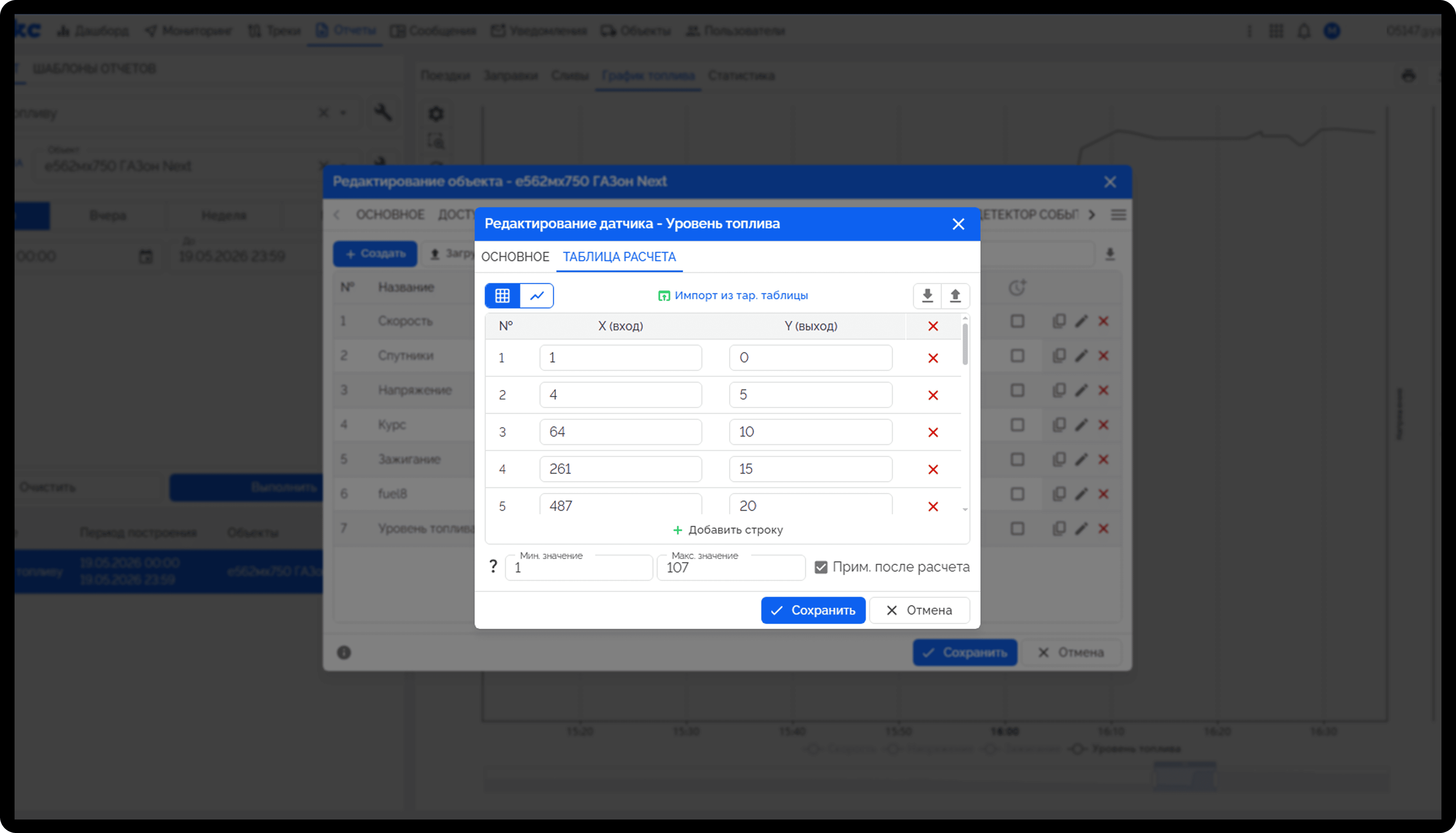1456x833 pixels.
Task: Open the Заправки report tab
Action: [511, 76]
